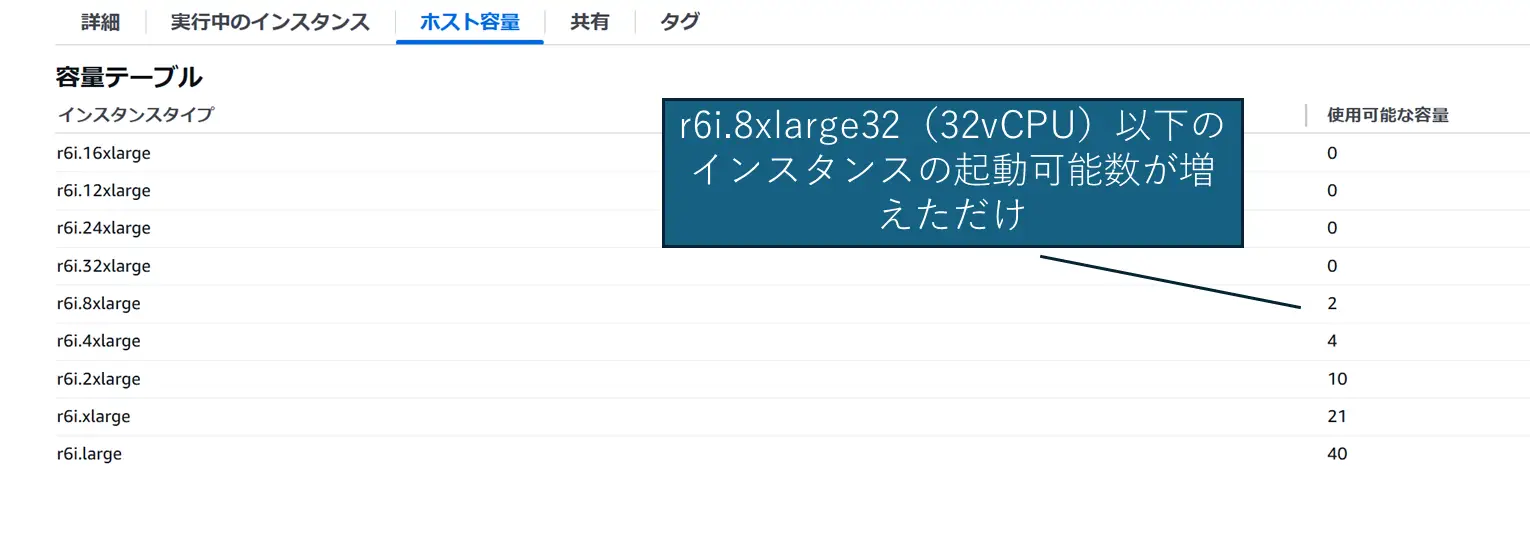Select the r6i.xlarge row label
Viewport: 1530px width, 541px height.
(94, 416)
